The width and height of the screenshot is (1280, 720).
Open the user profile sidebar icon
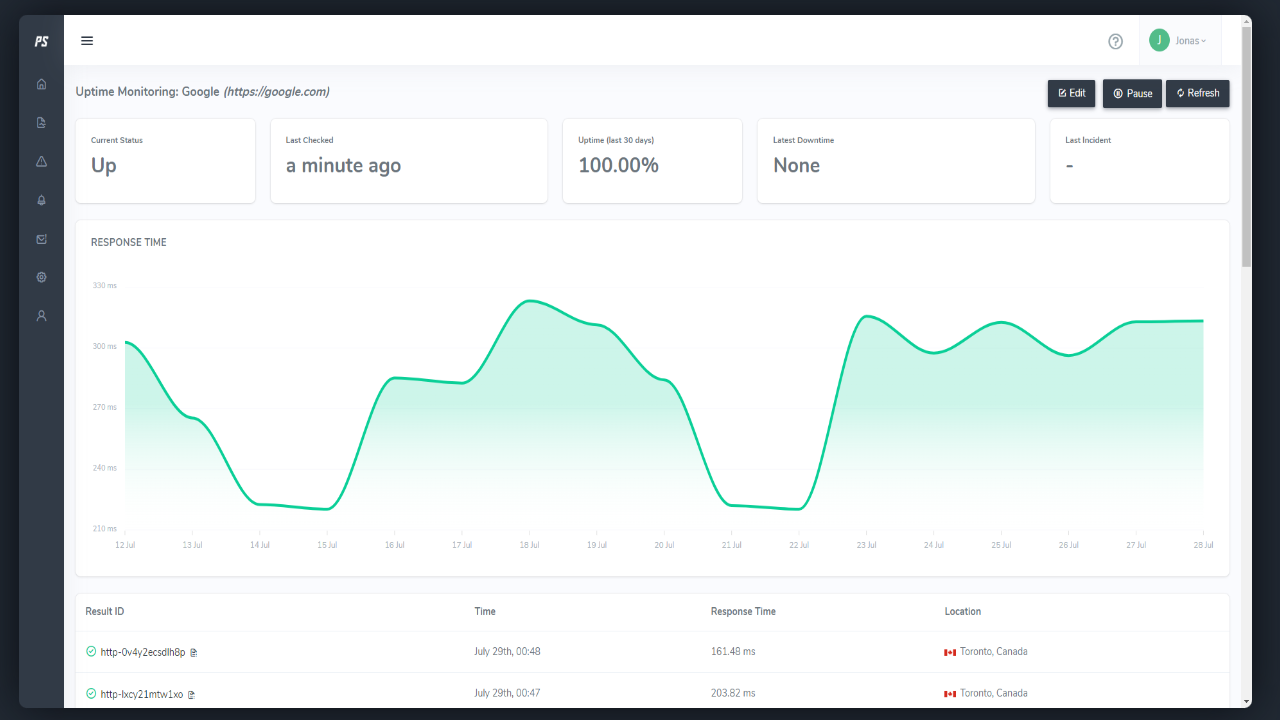41,316
